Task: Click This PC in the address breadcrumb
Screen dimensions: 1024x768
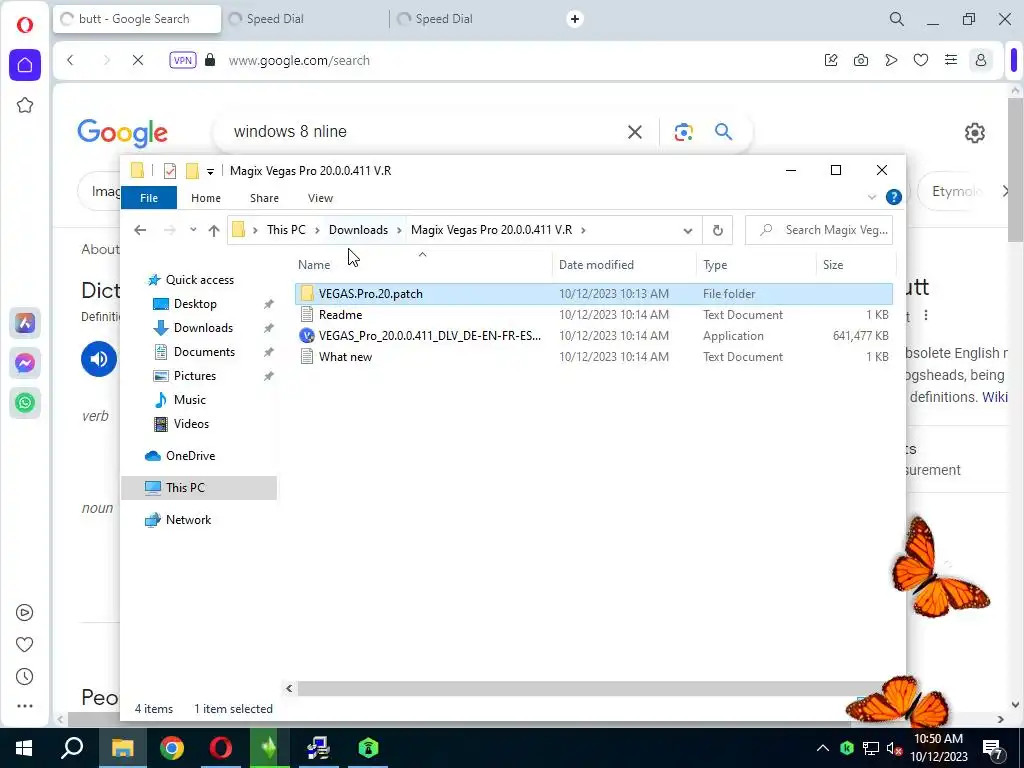Action: (x=286, y=230)
